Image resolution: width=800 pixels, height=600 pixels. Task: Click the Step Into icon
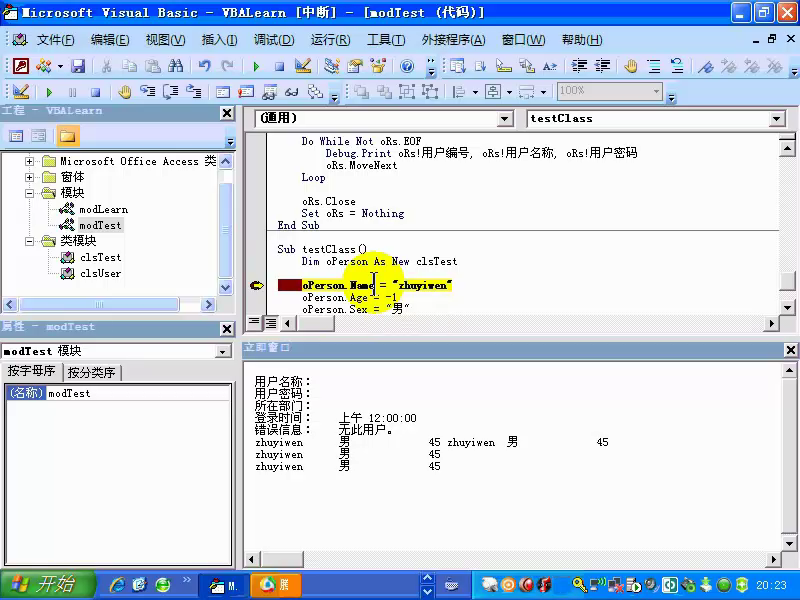(x=147, y=92)
